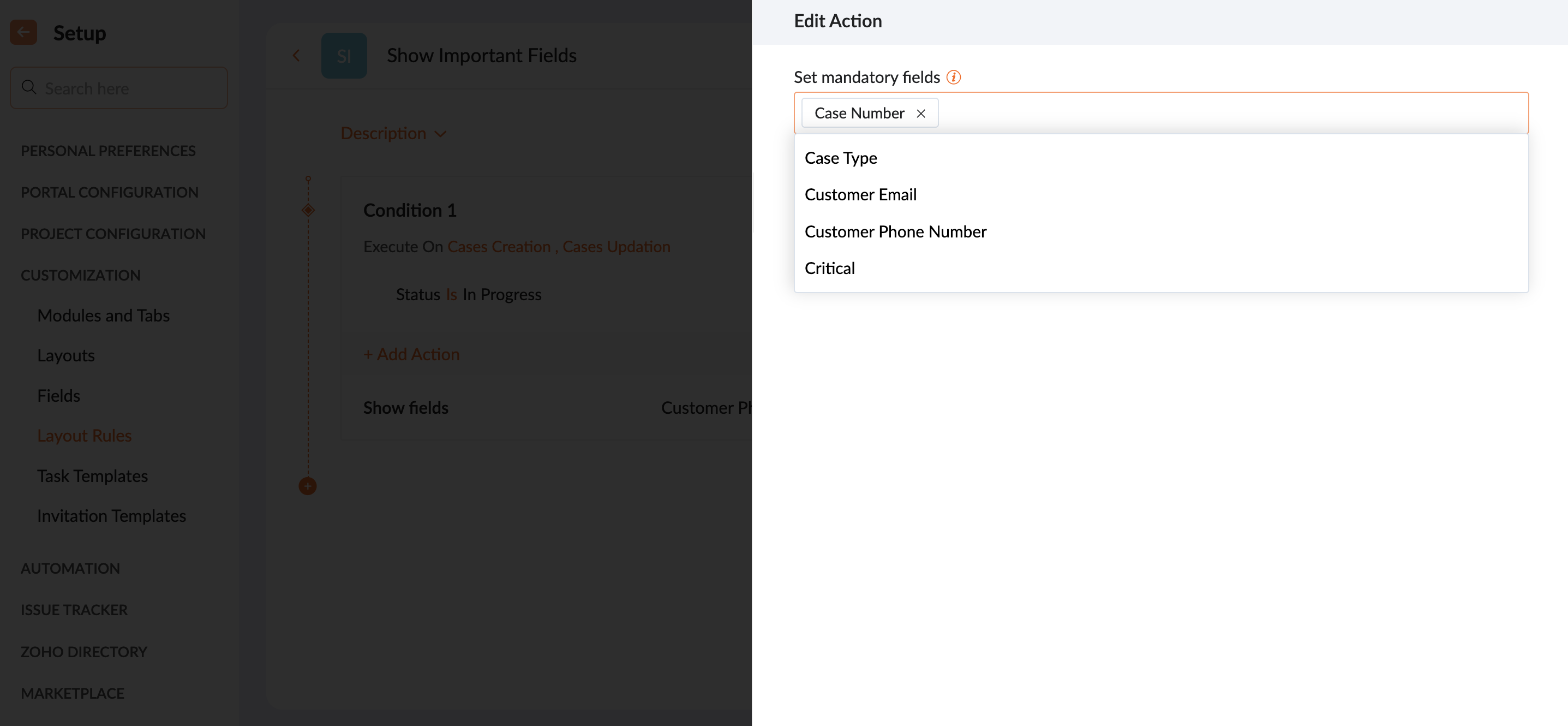Click the search magnifier icon
This screenshot has width=1568, height=726.
[28, 88]
